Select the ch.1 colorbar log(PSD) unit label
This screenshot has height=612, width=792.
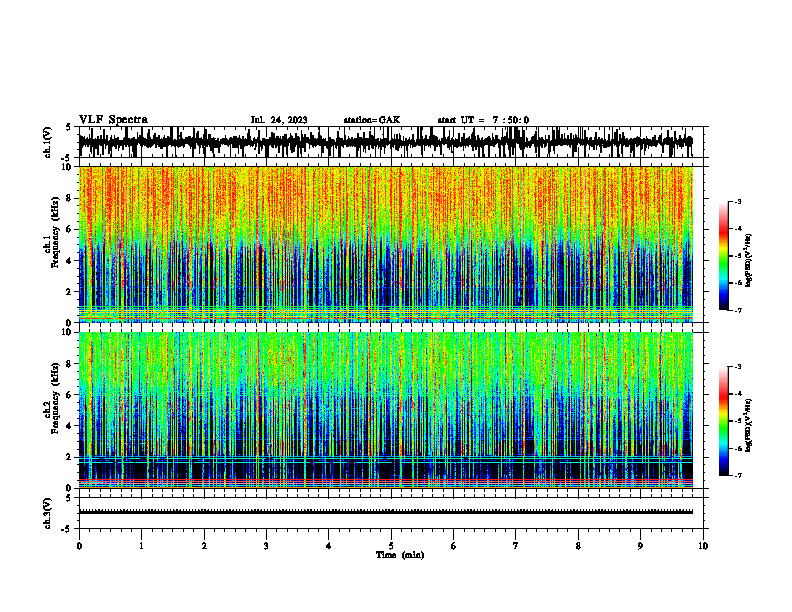[x=749, y=260]
